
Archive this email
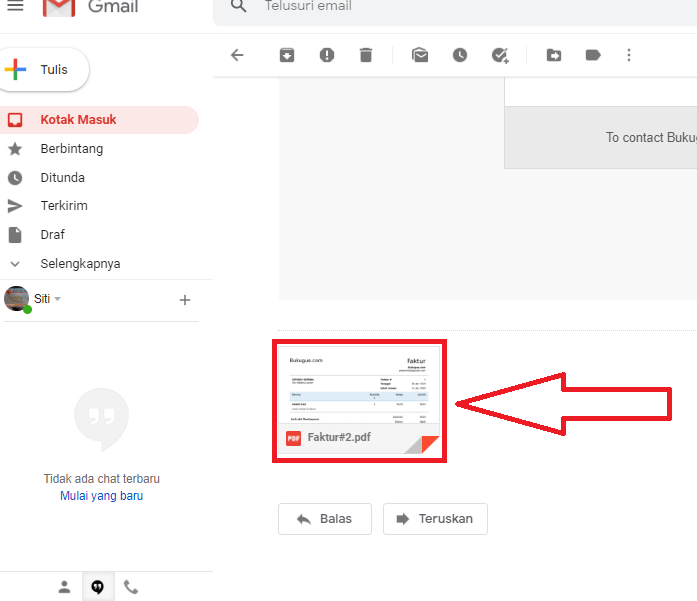287,55
